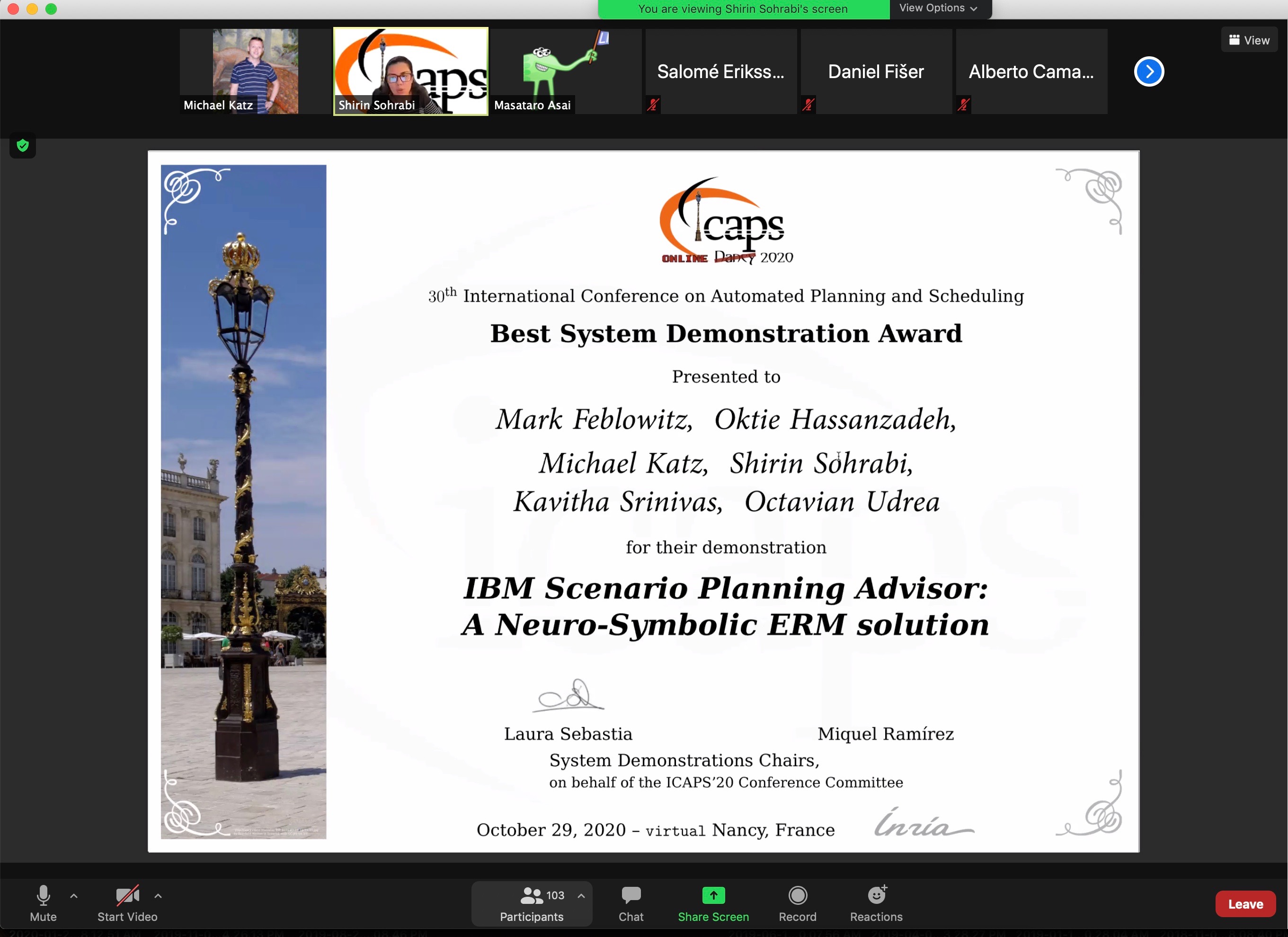Select Daniel Fišer's participant tile
The height and width of the screenshot is (937, 1288).
click(x=876, y=71)
